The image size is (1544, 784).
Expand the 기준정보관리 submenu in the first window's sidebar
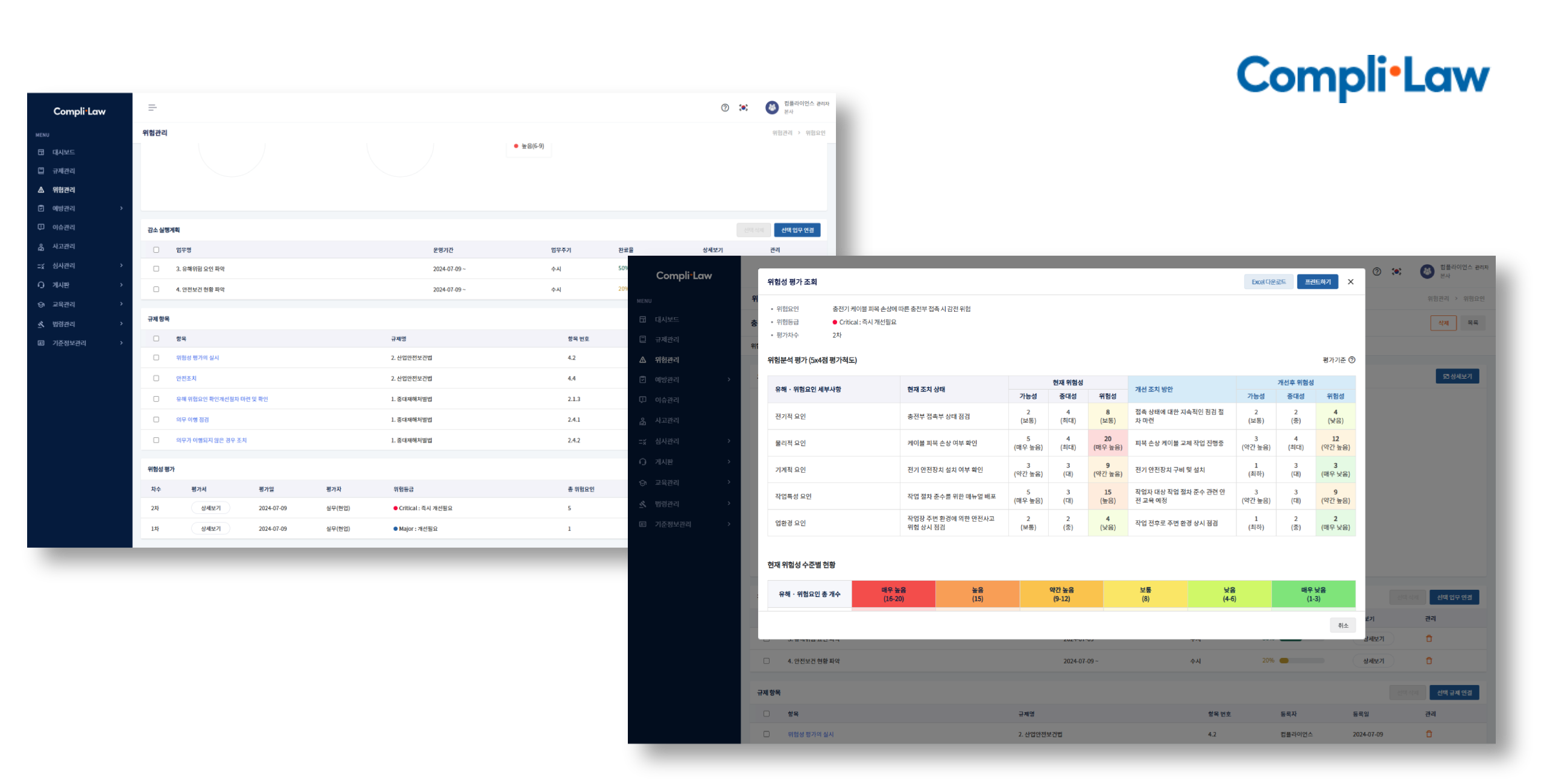tap(121, 343)
